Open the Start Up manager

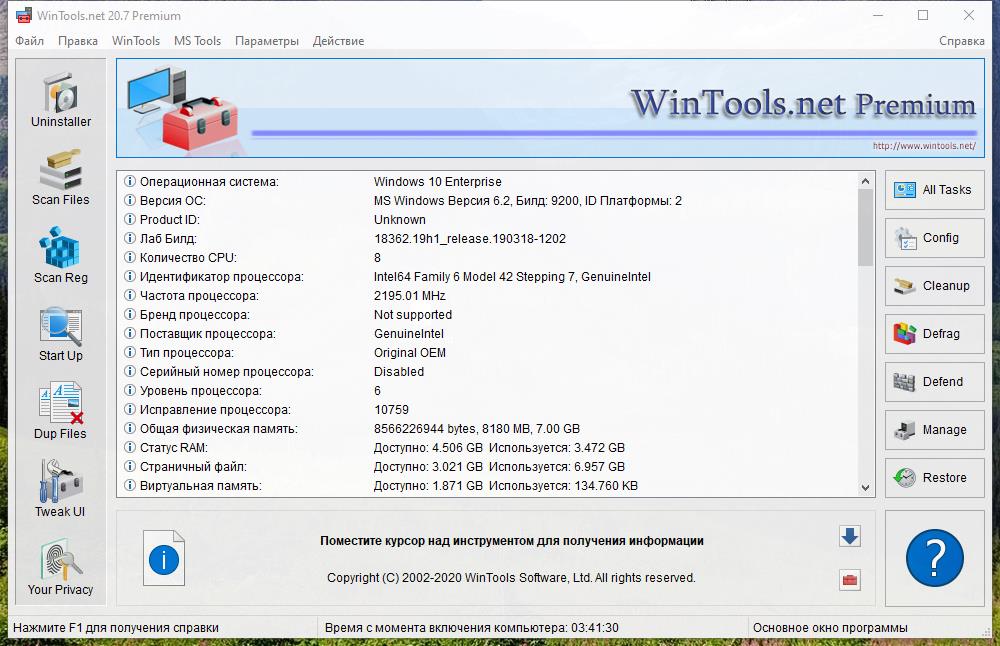point(61,334)
